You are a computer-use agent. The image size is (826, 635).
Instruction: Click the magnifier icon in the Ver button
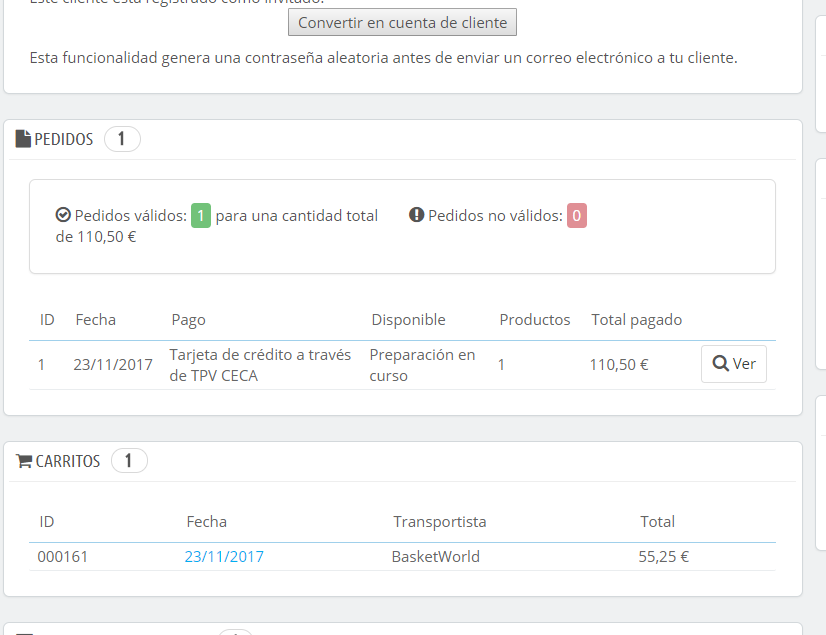tap(720, 364)
